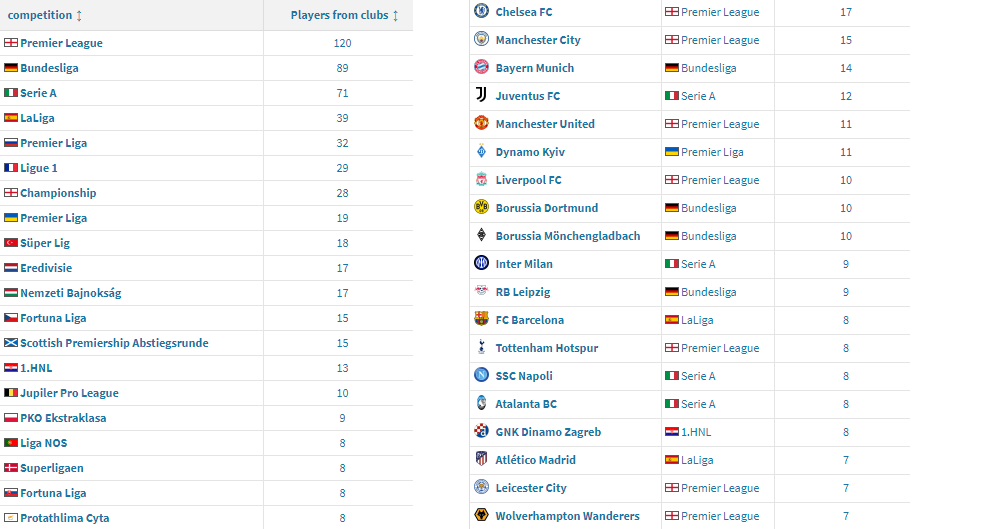1005x529 pixels.
Task: Click the Chelsea FC club crest icon
Action: pyautogui.click(x=481, y=11)
